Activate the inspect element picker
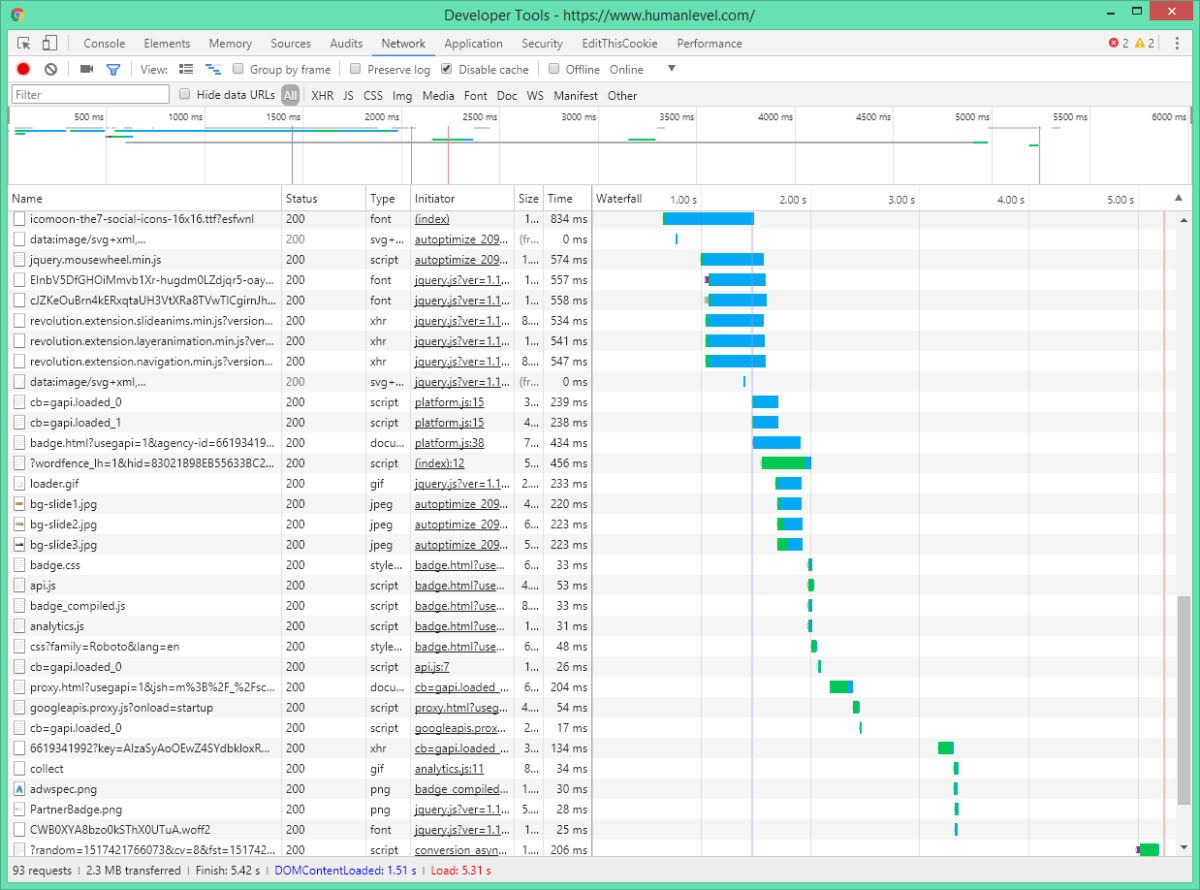Viewport: 1200px width, 890px height. click(x=24, y=43)
